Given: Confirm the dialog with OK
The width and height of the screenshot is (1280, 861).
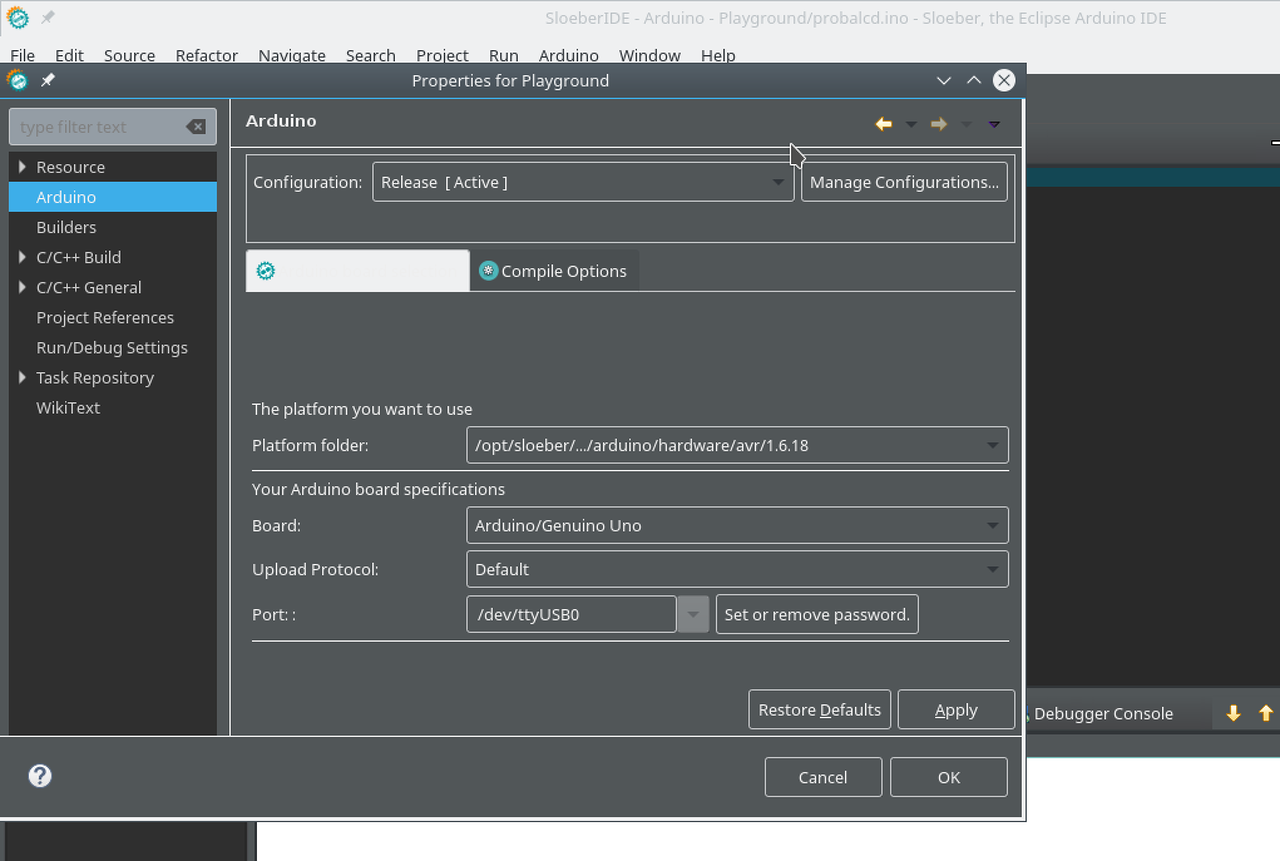Looking at the screenshot, I should pos(948,777).
